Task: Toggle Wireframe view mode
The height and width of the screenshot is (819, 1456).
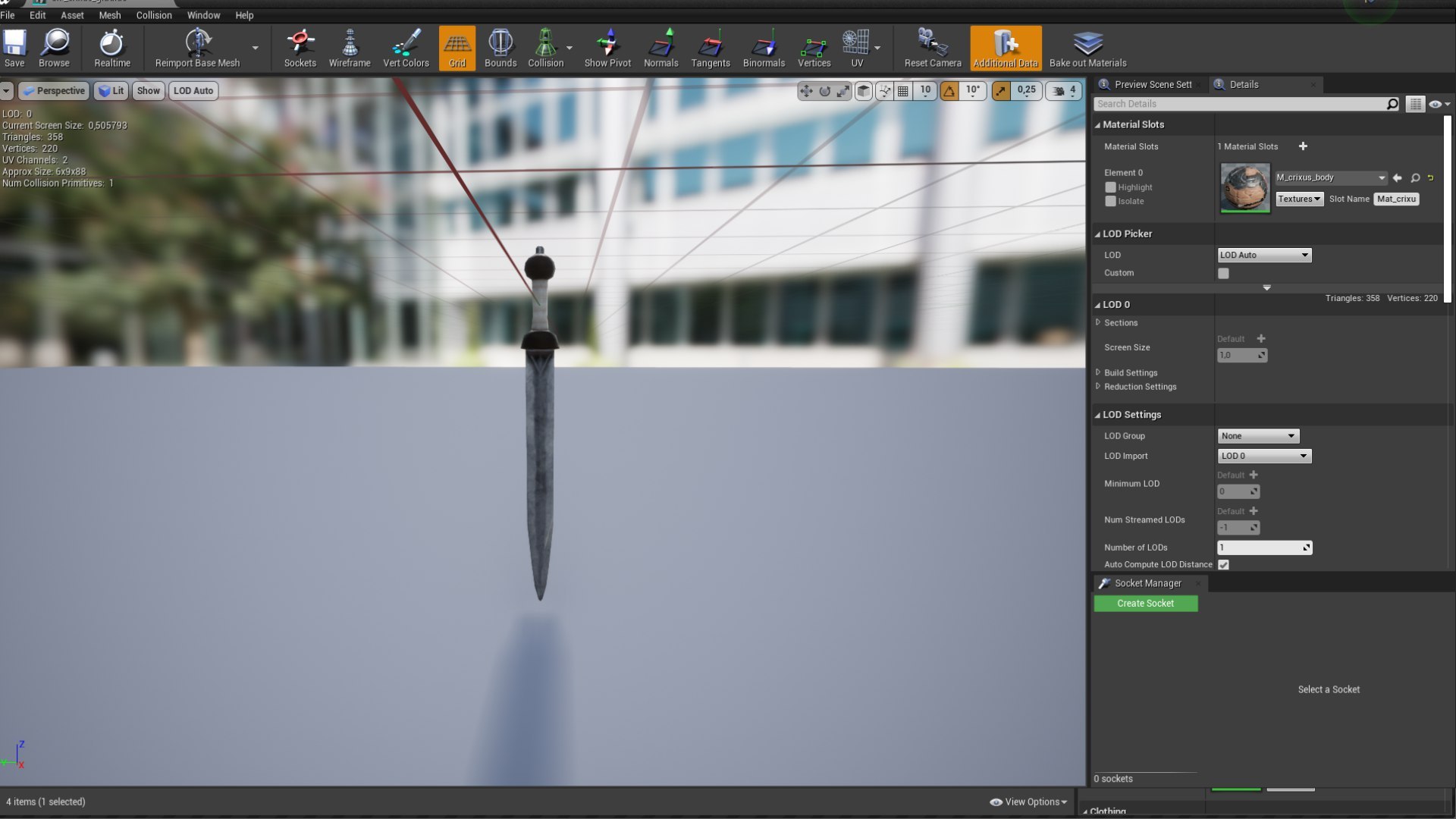Action: coord(350,49)
